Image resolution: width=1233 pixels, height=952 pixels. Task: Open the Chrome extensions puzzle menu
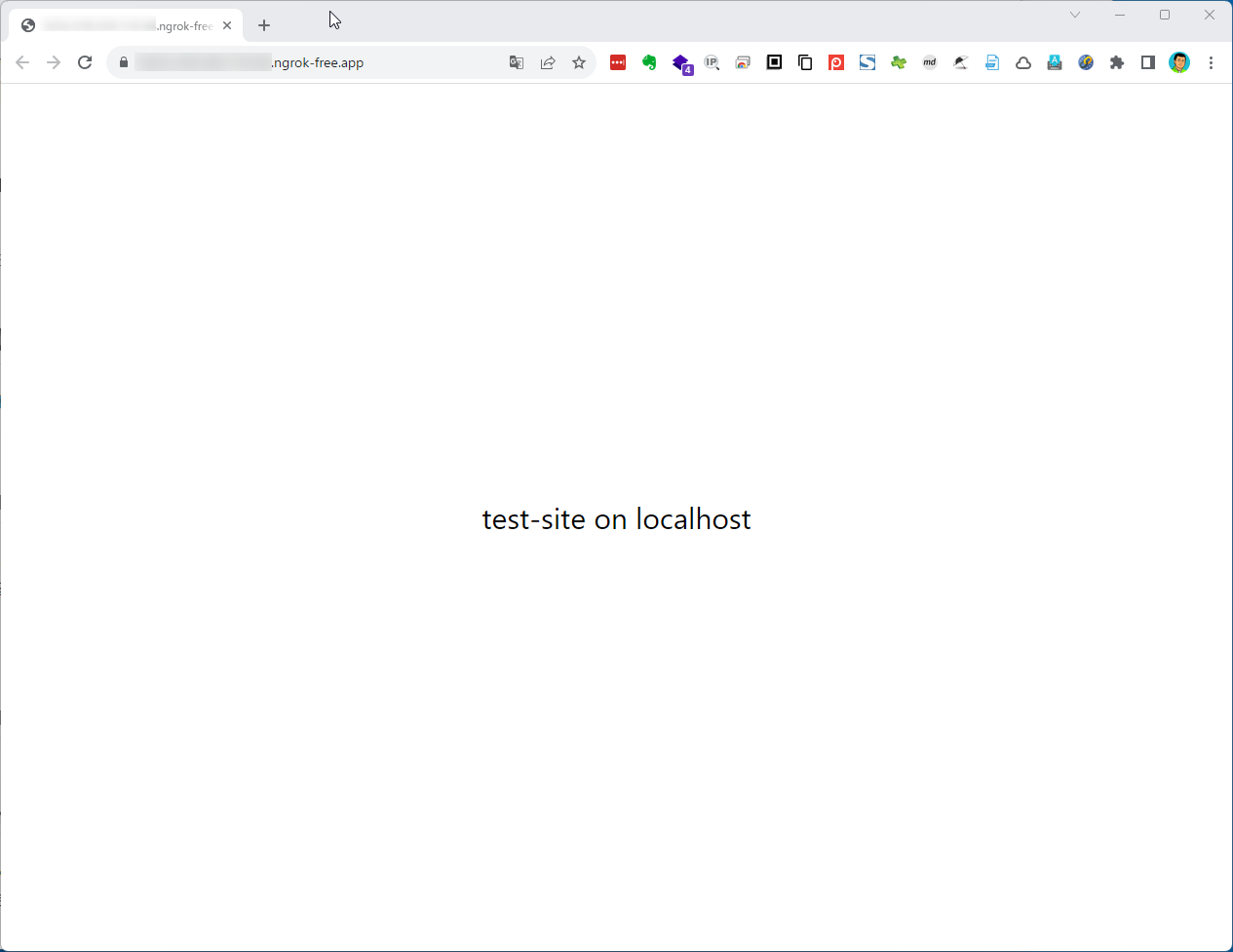click(x=1117, y=62)
